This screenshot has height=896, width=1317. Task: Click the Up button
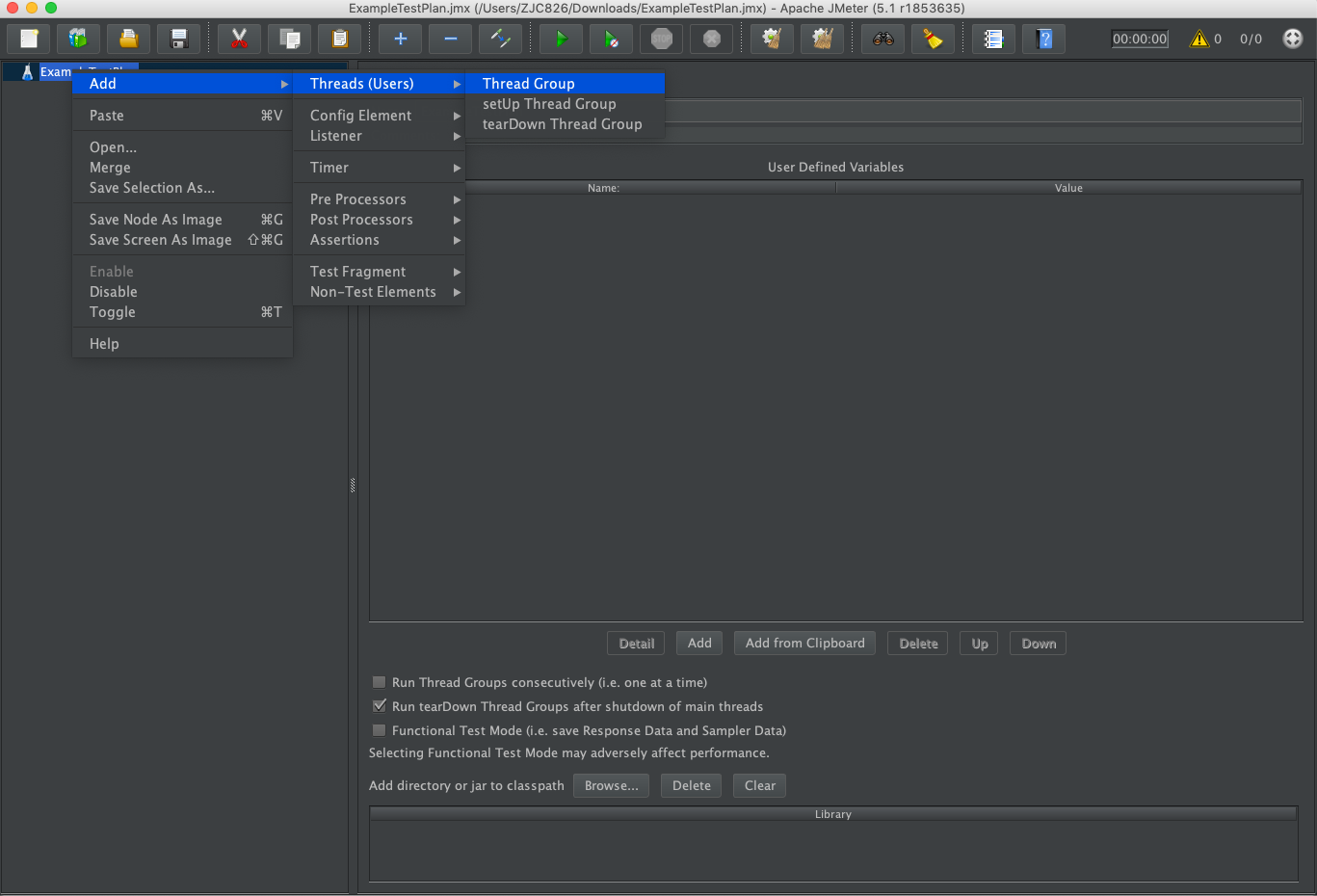(x=979, y=644)
